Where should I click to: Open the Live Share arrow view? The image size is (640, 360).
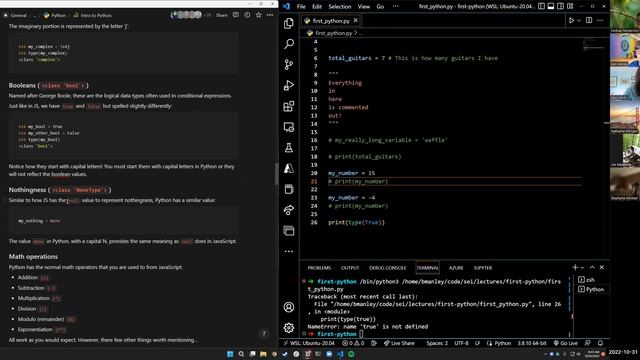(289, 210)
